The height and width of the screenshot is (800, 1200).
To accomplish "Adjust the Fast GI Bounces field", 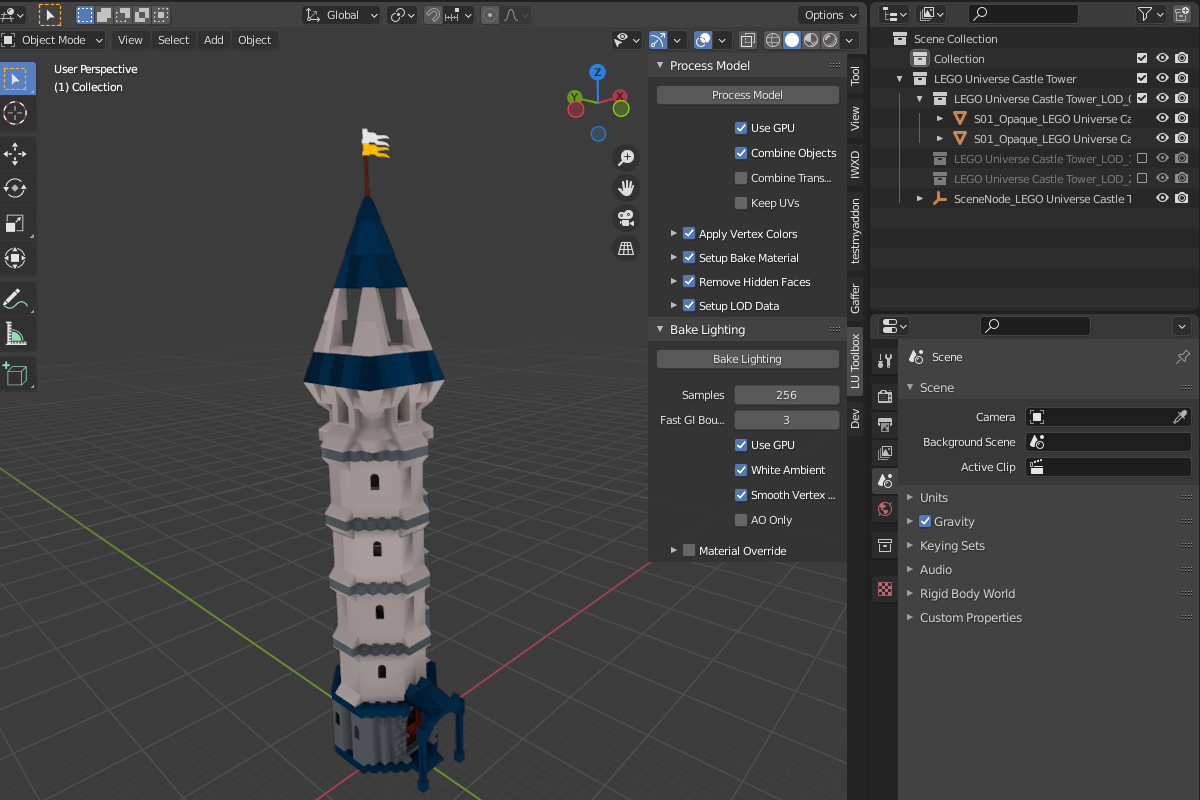I will click(787, 420).
